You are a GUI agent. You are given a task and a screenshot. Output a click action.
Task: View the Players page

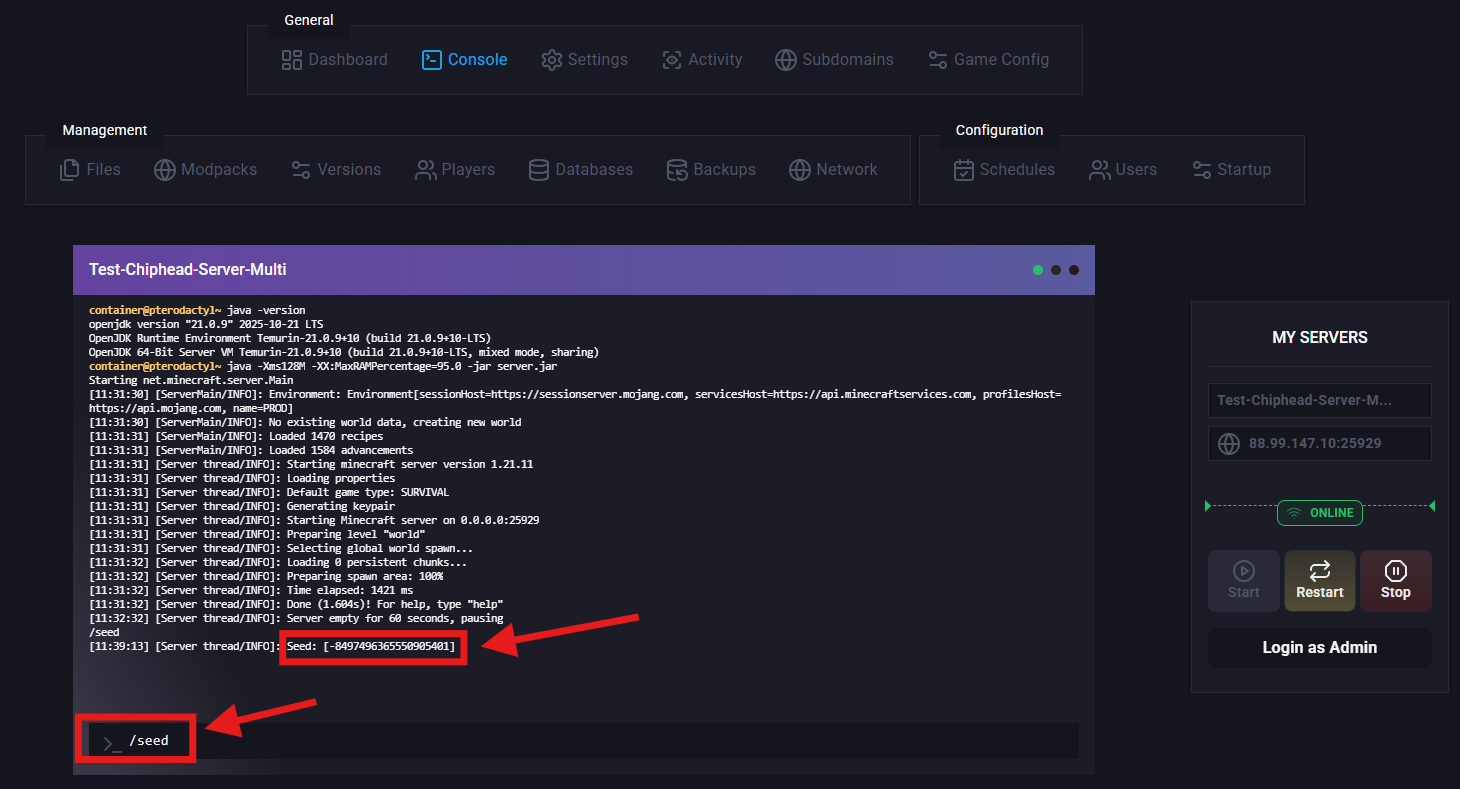(456, 170)
